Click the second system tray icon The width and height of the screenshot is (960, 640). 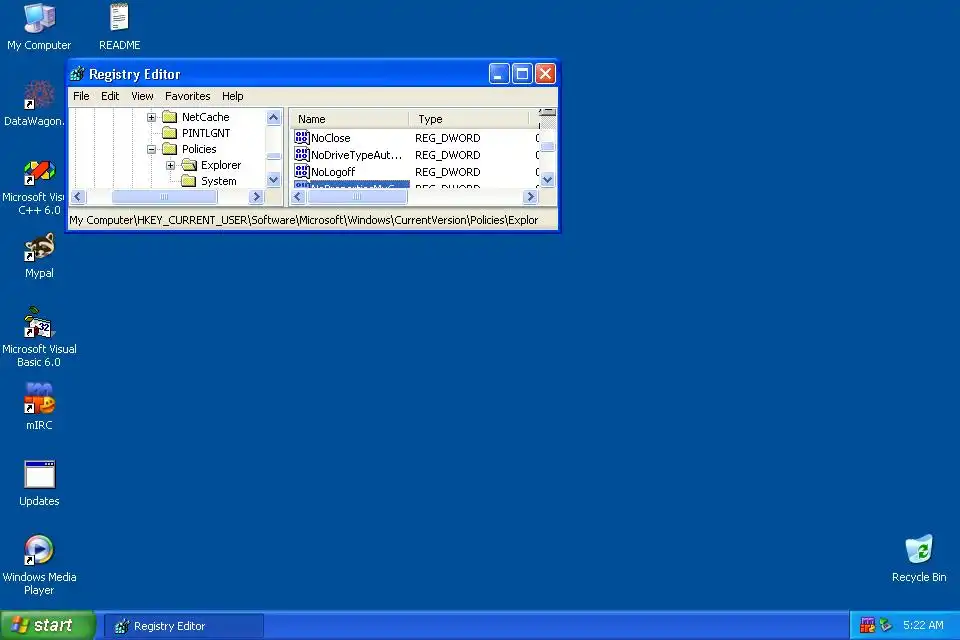coord(885,625)
